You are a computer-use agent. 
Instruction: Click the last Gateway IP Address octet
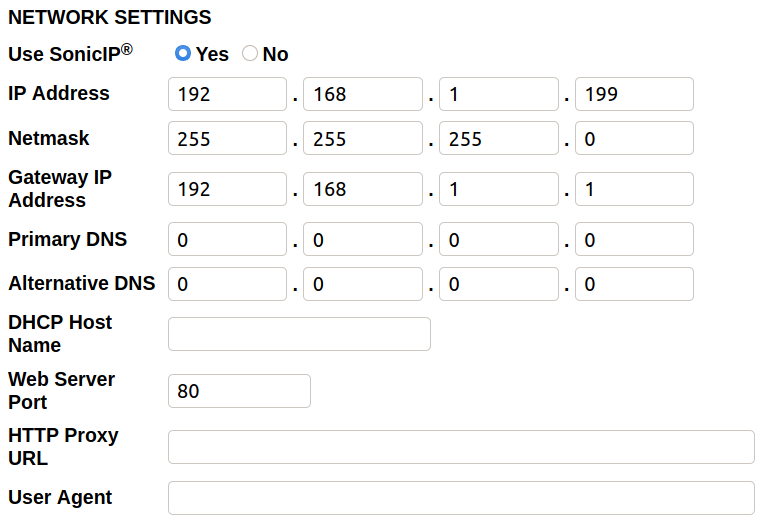click(x=634, y=188)
